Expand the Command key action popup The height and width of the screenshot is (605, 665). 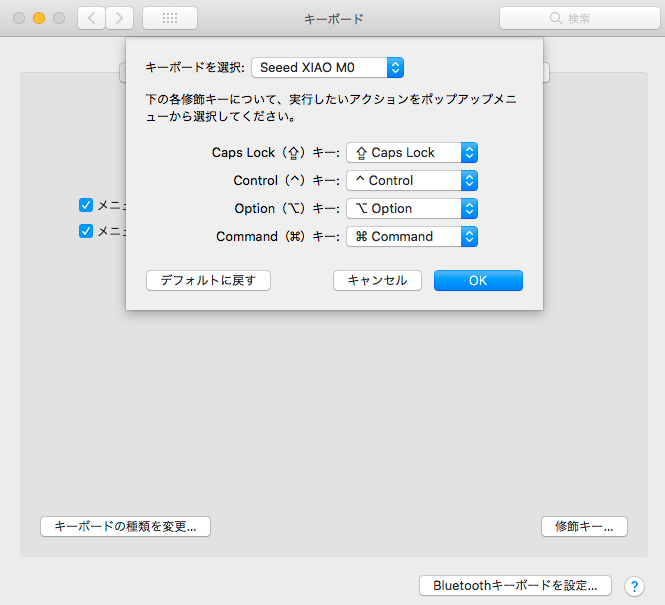[x=411, y=236]
